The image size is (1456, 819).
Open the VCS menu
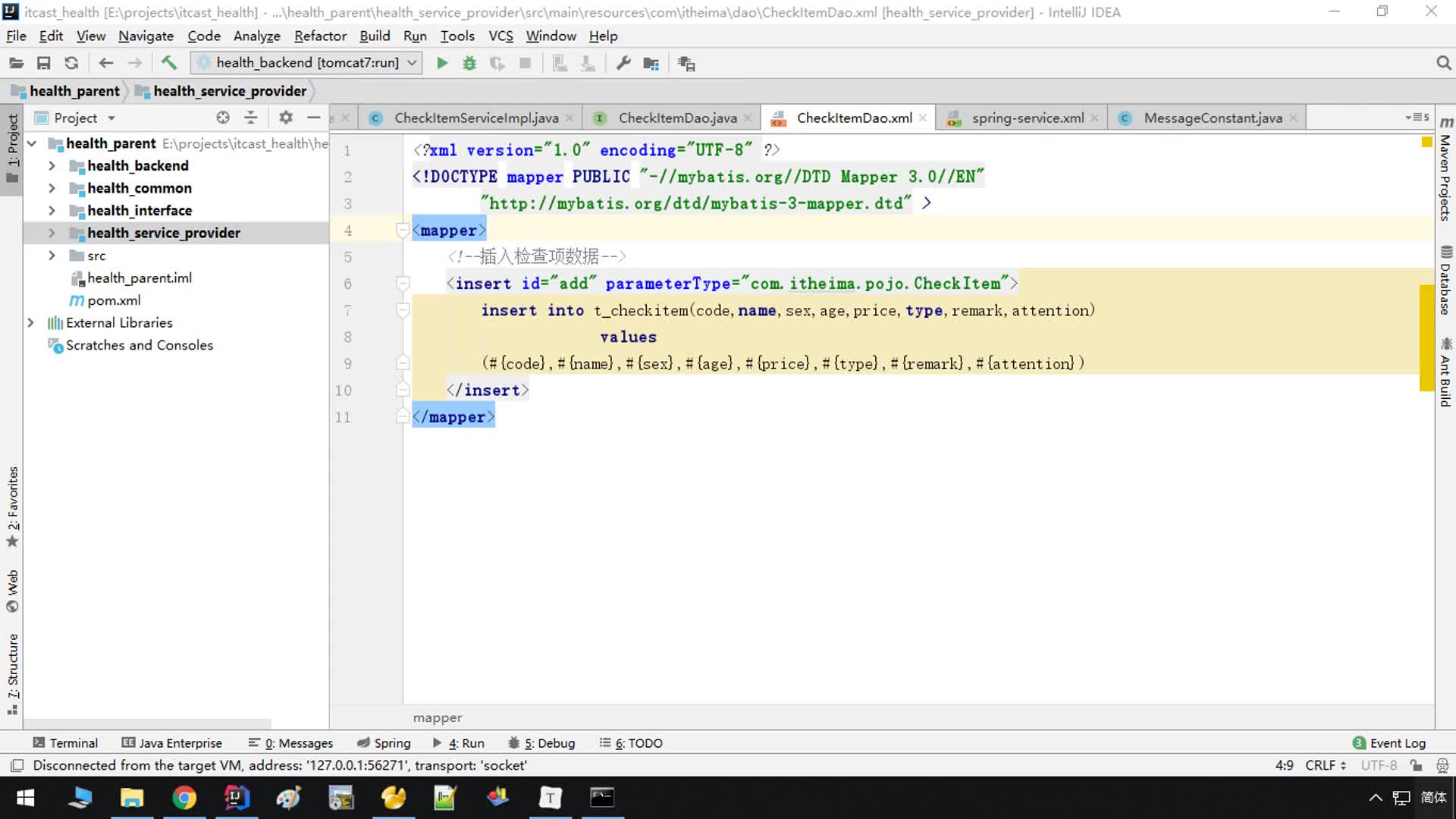click(x=500, y=36)
